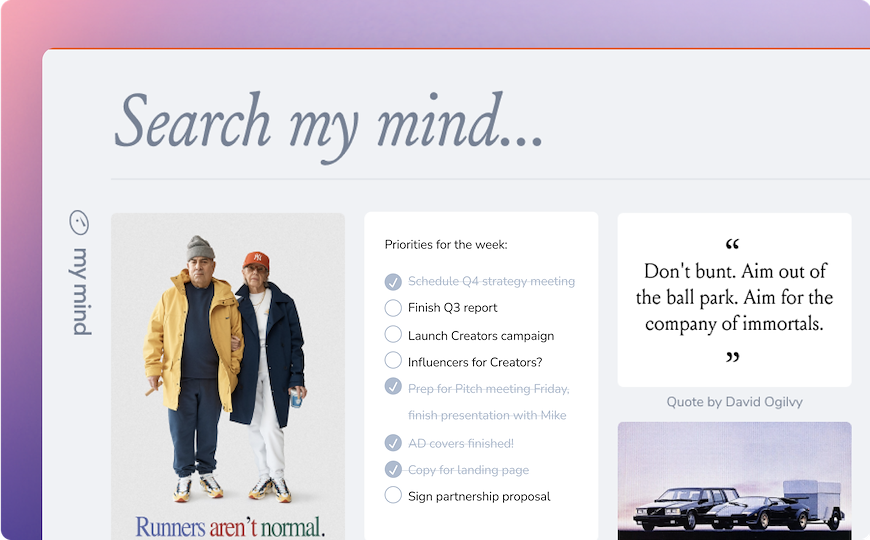
Task: Click the AD covers finished! text
Action: tap(461, 443)
